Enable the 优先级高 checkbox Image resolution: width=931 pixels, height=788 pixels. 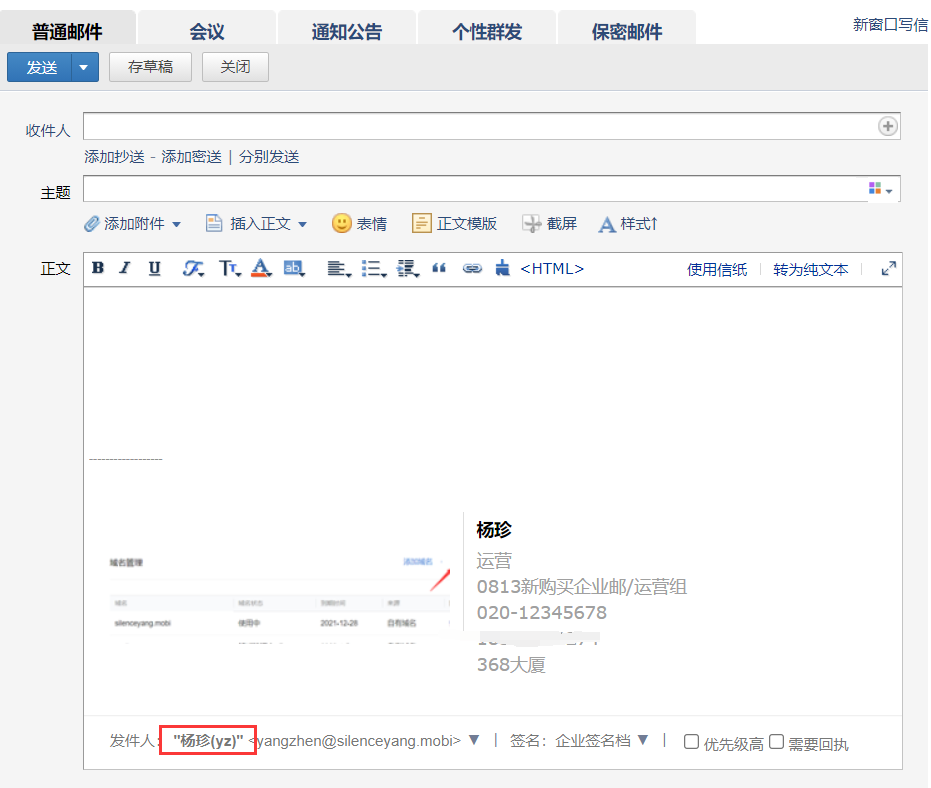click(691, 742)
